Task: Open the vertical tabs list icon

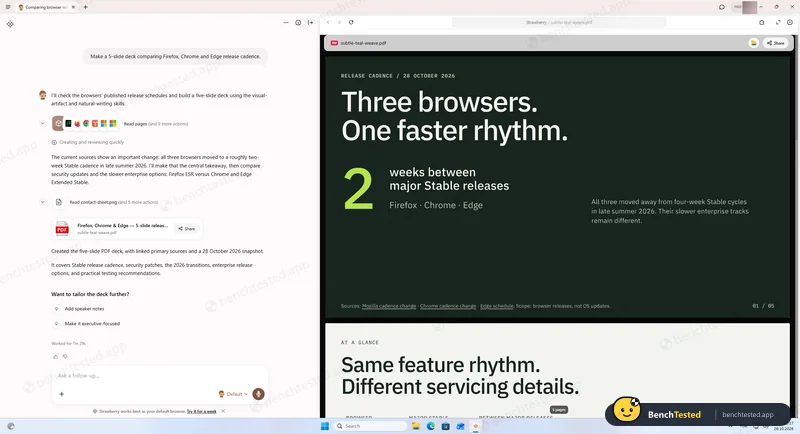Action: click(x=8, y=7)
